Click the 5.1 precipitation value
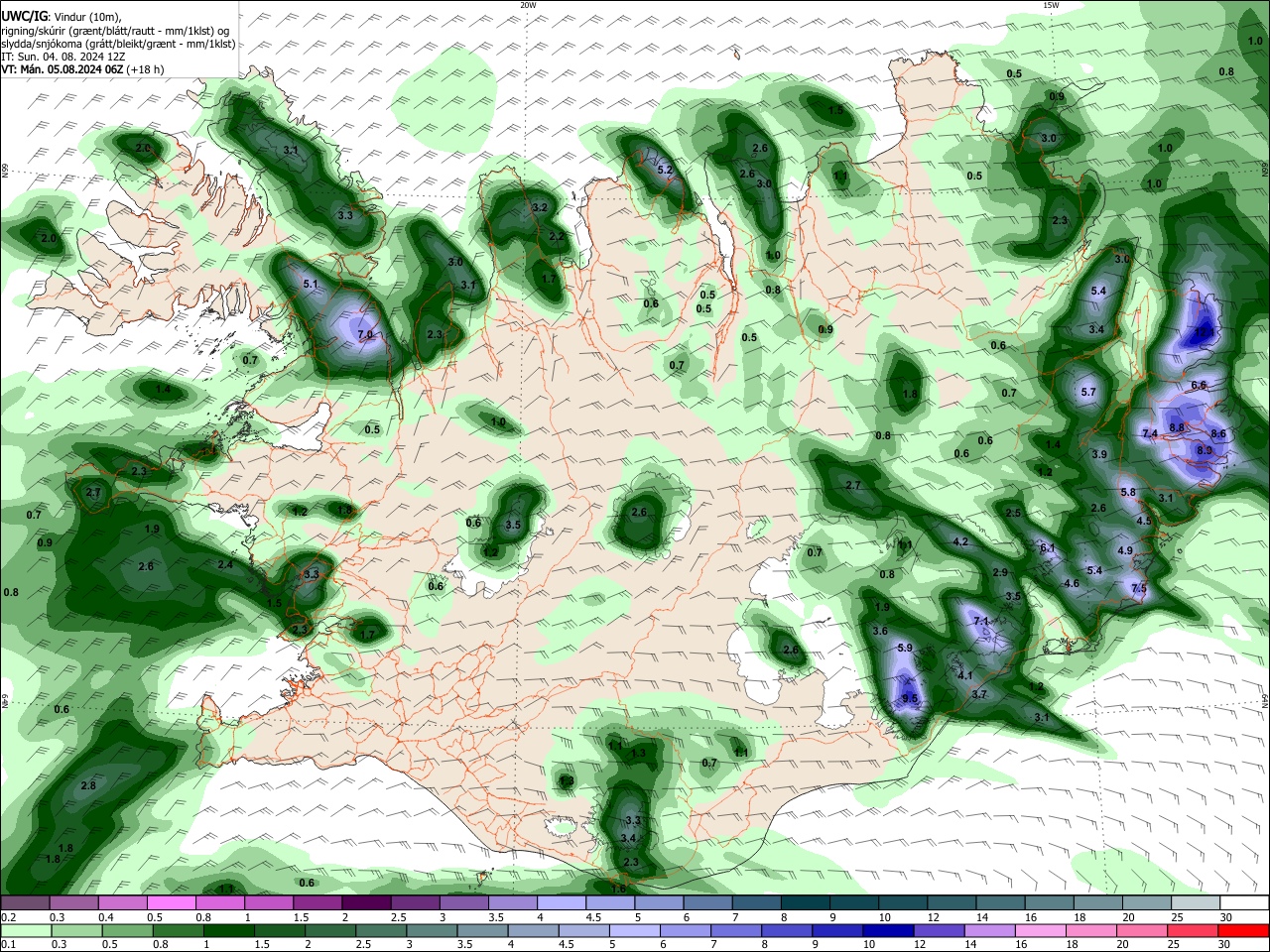 pos(310,285)
